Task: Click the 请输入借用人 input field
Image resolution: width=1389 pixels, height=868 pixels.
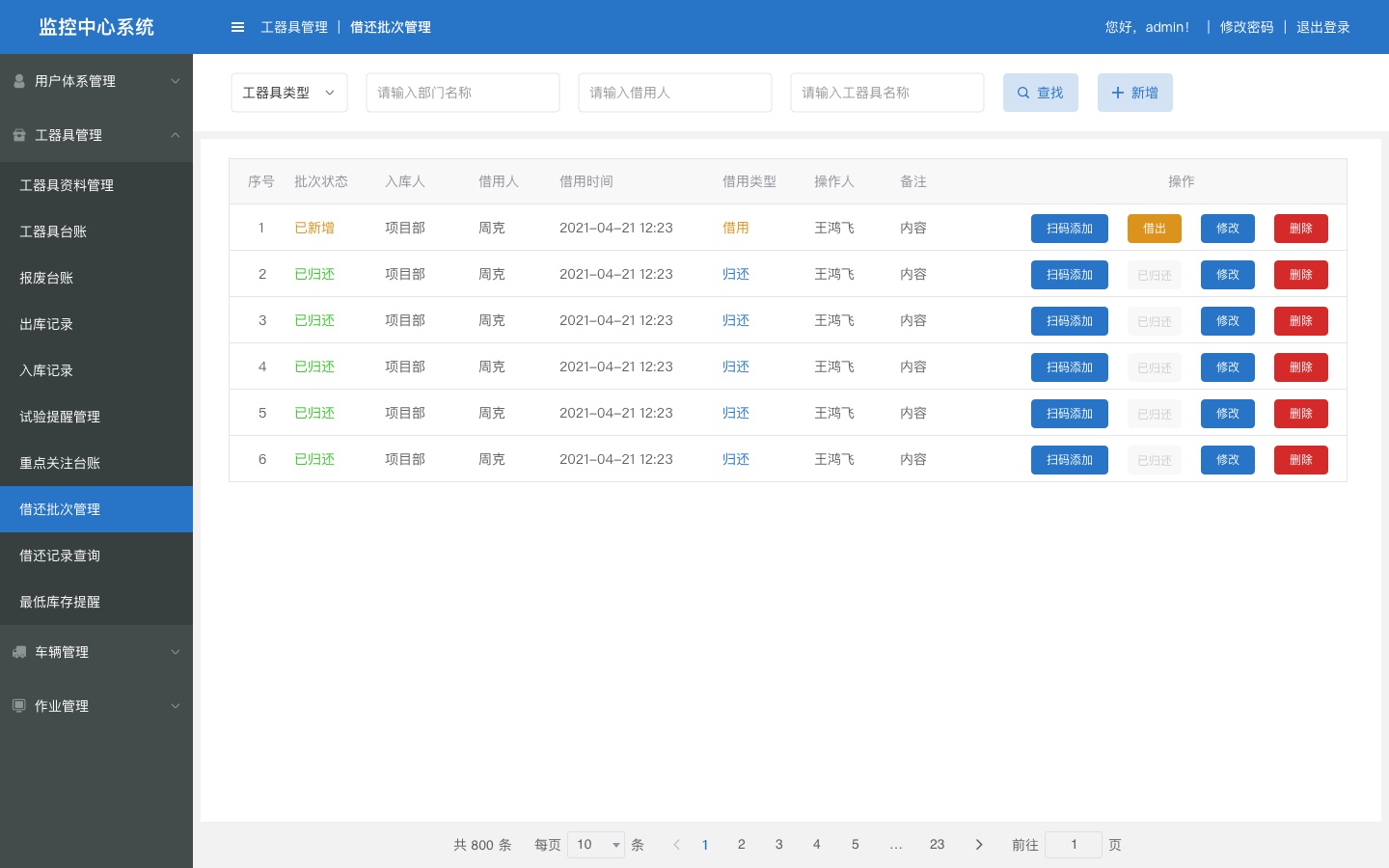Action: [675, 93]
